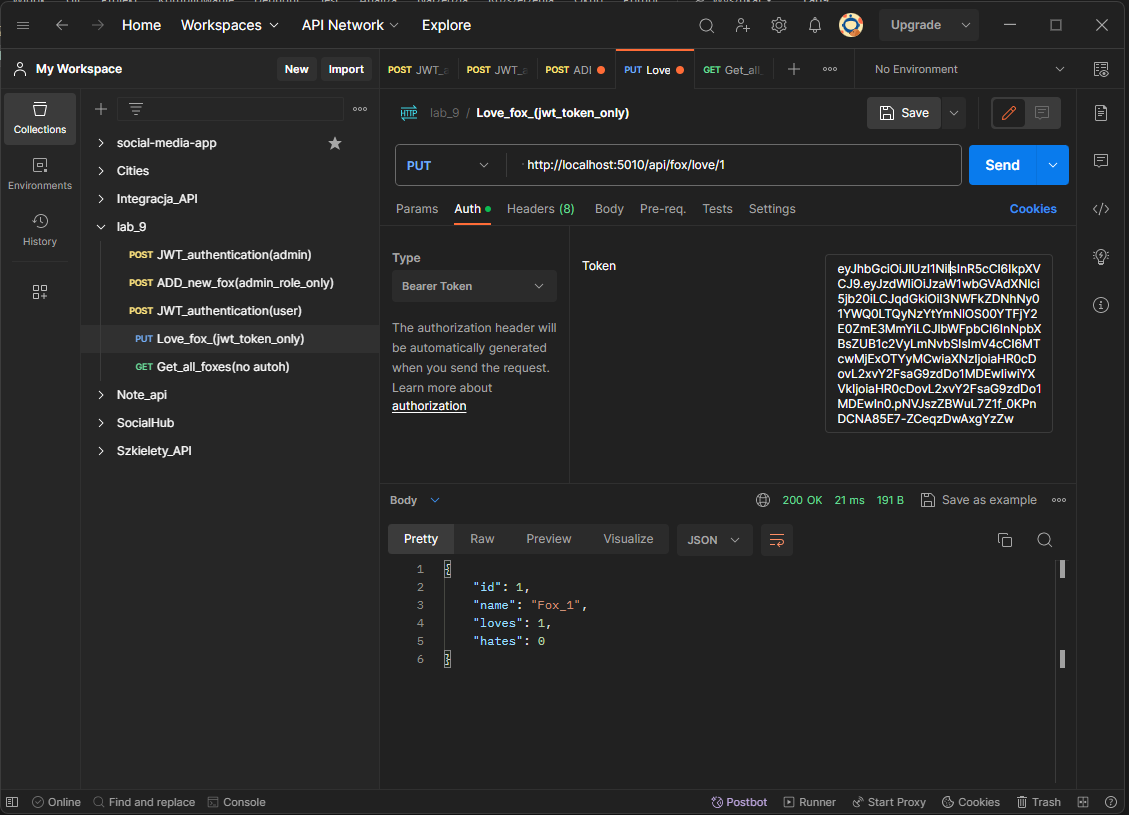Click the Save button

904,113
